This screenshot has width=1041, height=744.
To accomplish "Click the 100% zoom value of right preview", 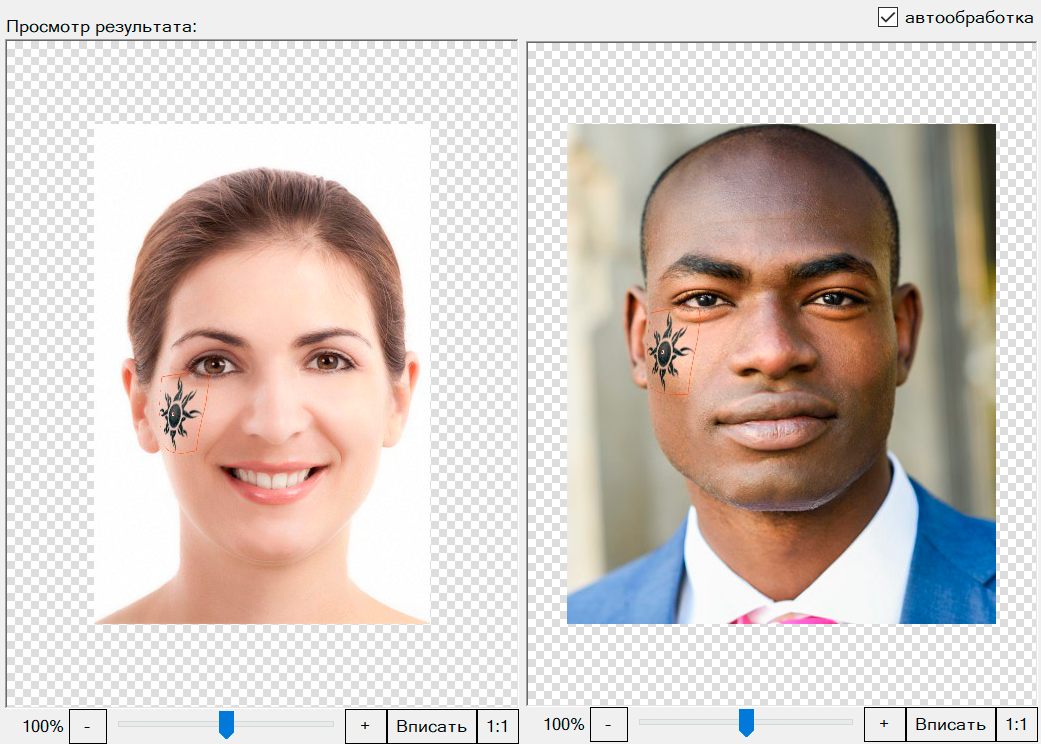I will click(564, 724).
